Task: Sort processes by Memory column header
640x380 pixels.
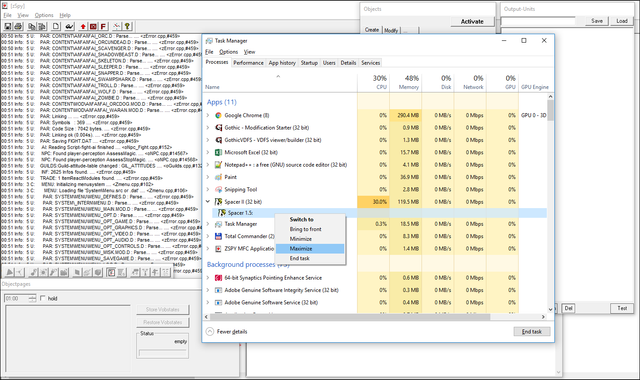Action: pyautogui.click(x=406, y=82)
